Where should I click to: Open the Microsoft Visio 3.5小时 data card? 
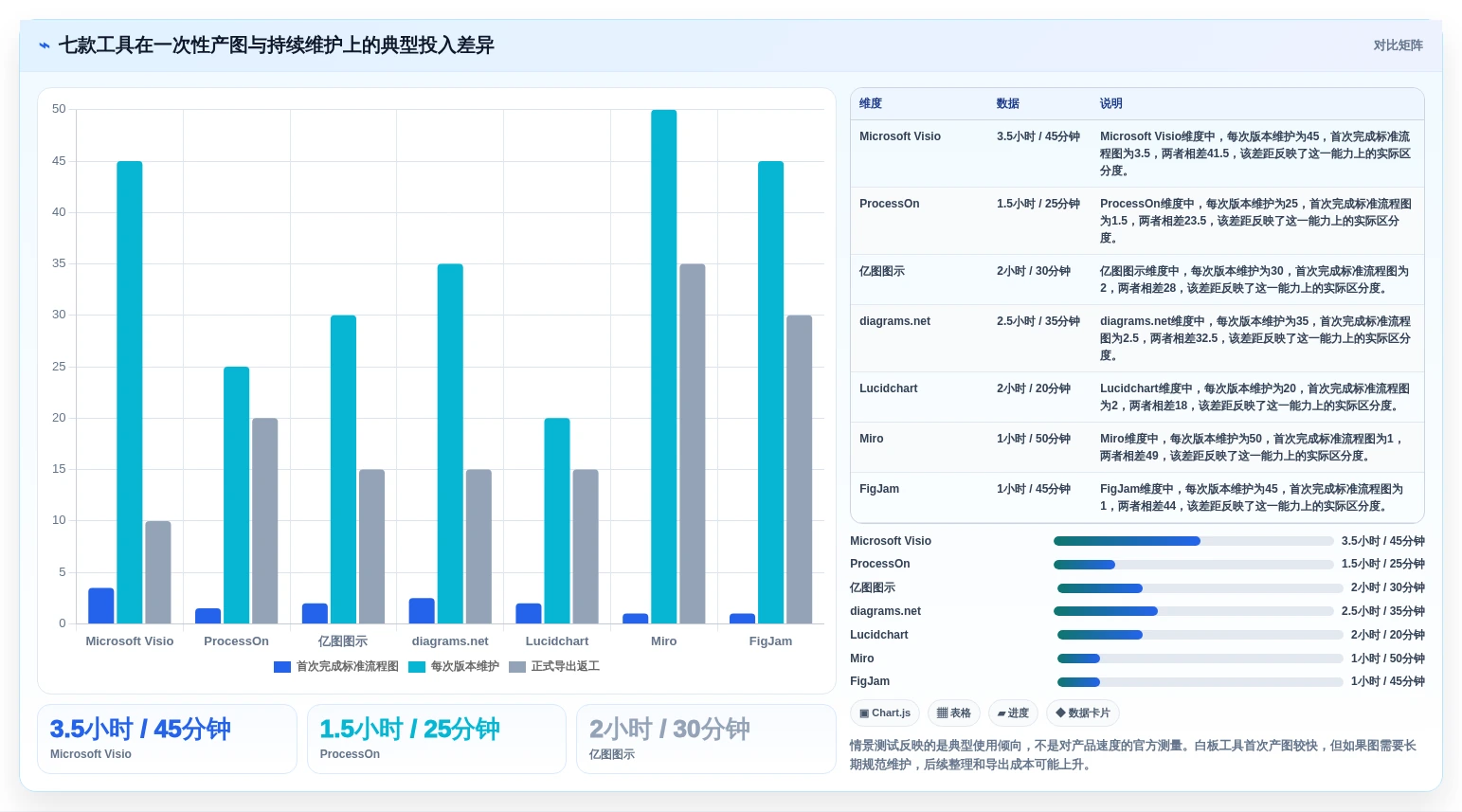pyautogui.click(x=167, y=739)
